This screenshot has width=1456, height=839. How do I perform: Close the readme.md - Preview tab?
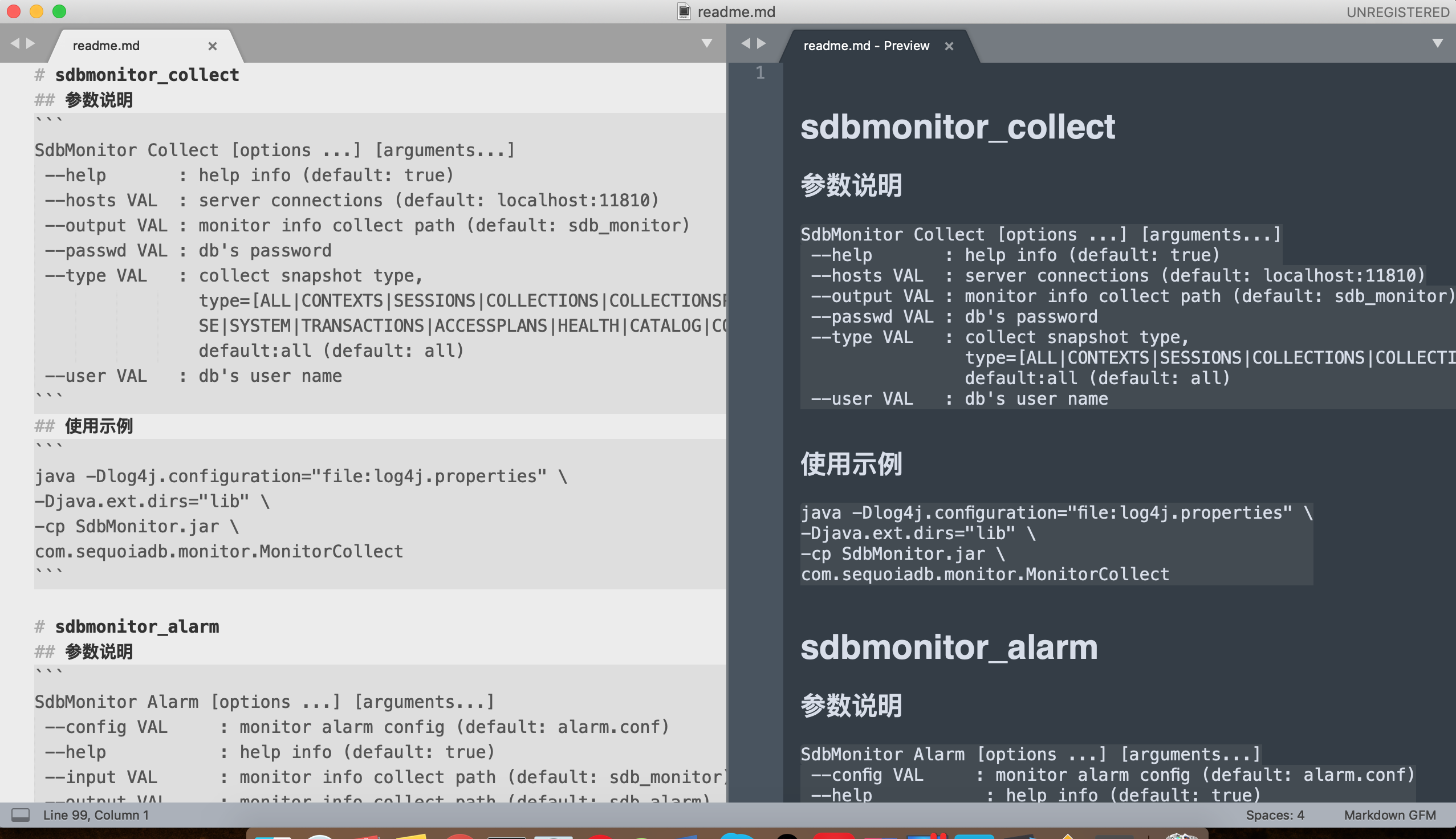[x=949, y=46]
